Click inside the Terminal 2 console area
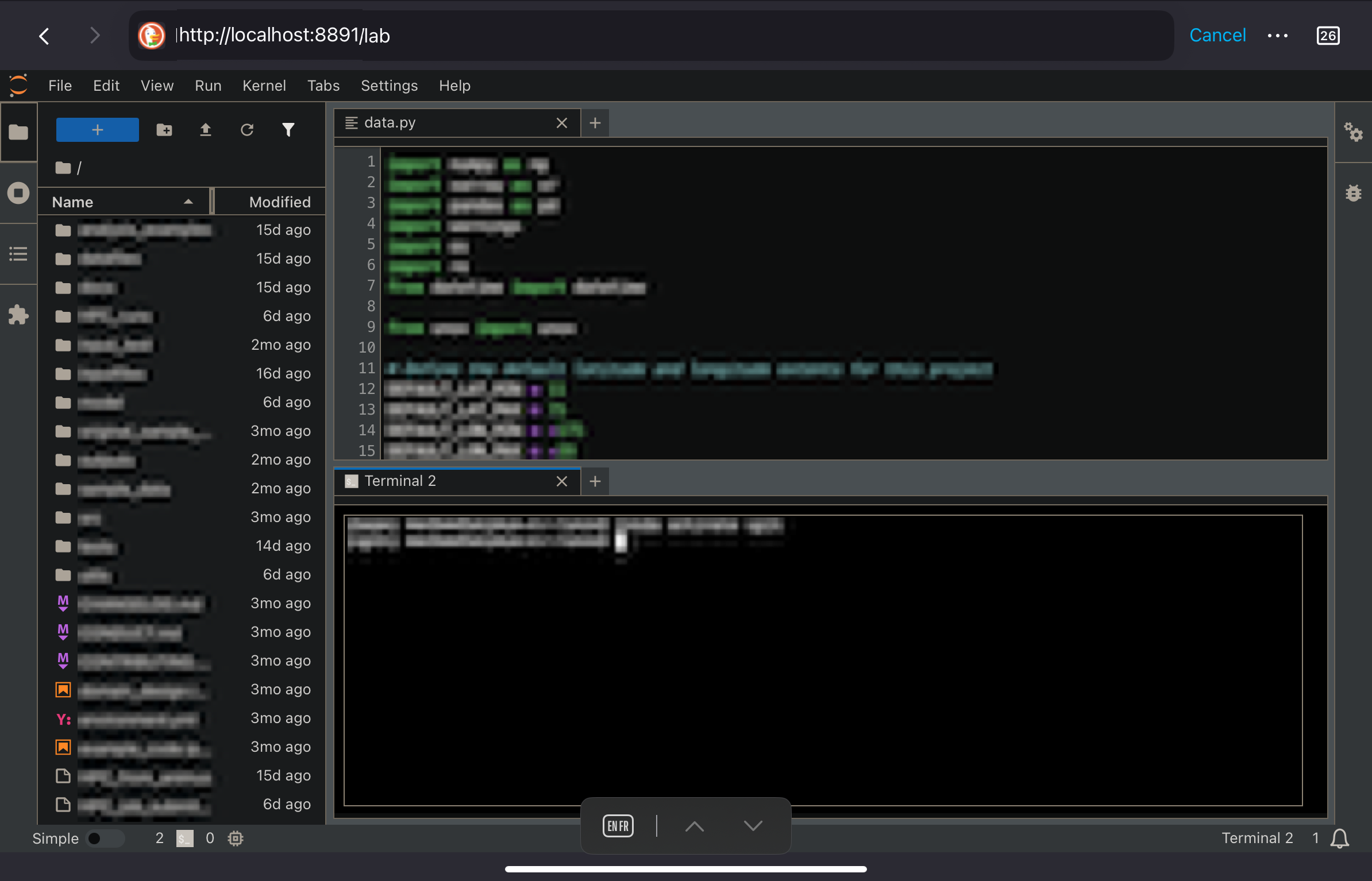1372x881 pixels. click(x=823, y=660)
